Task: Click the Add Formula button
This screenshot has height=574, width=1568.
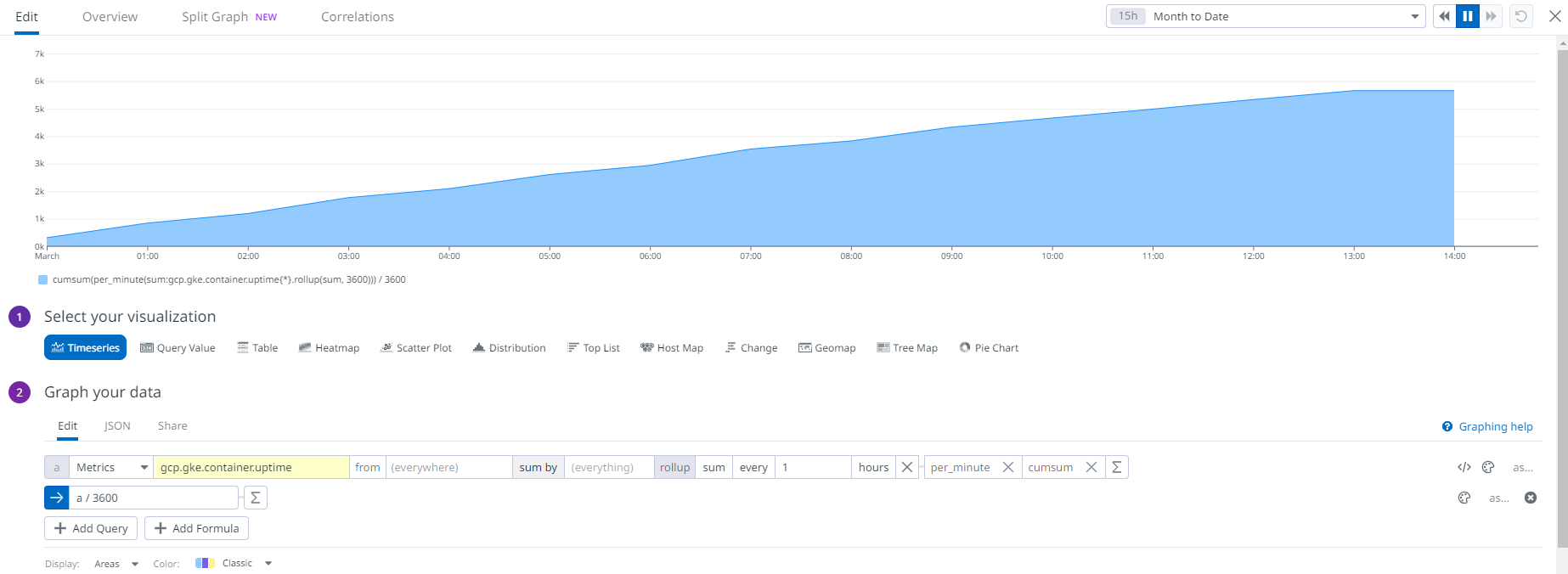Action: click(196, 528)
